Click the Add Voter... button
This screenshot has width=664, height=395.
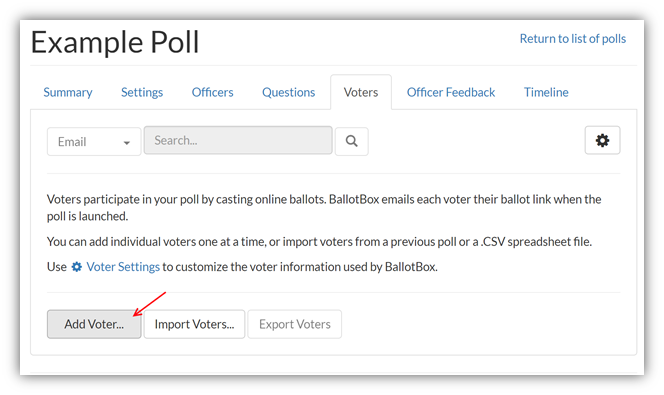94,324
